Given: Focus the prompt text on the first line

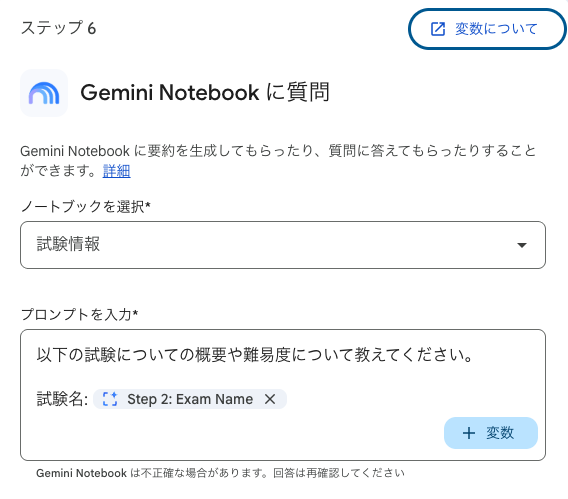Looking at the screenshot, I should pos(255,355).
